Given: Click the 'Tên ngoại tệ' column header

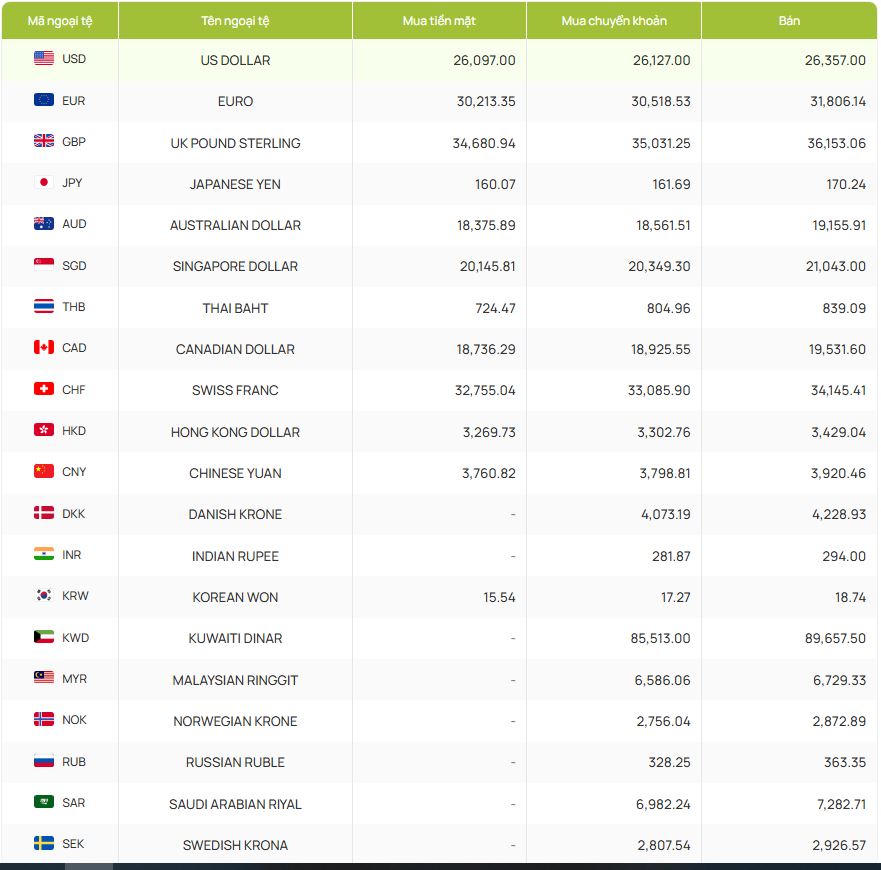Looking at the screenshot, I should point(235,21).
